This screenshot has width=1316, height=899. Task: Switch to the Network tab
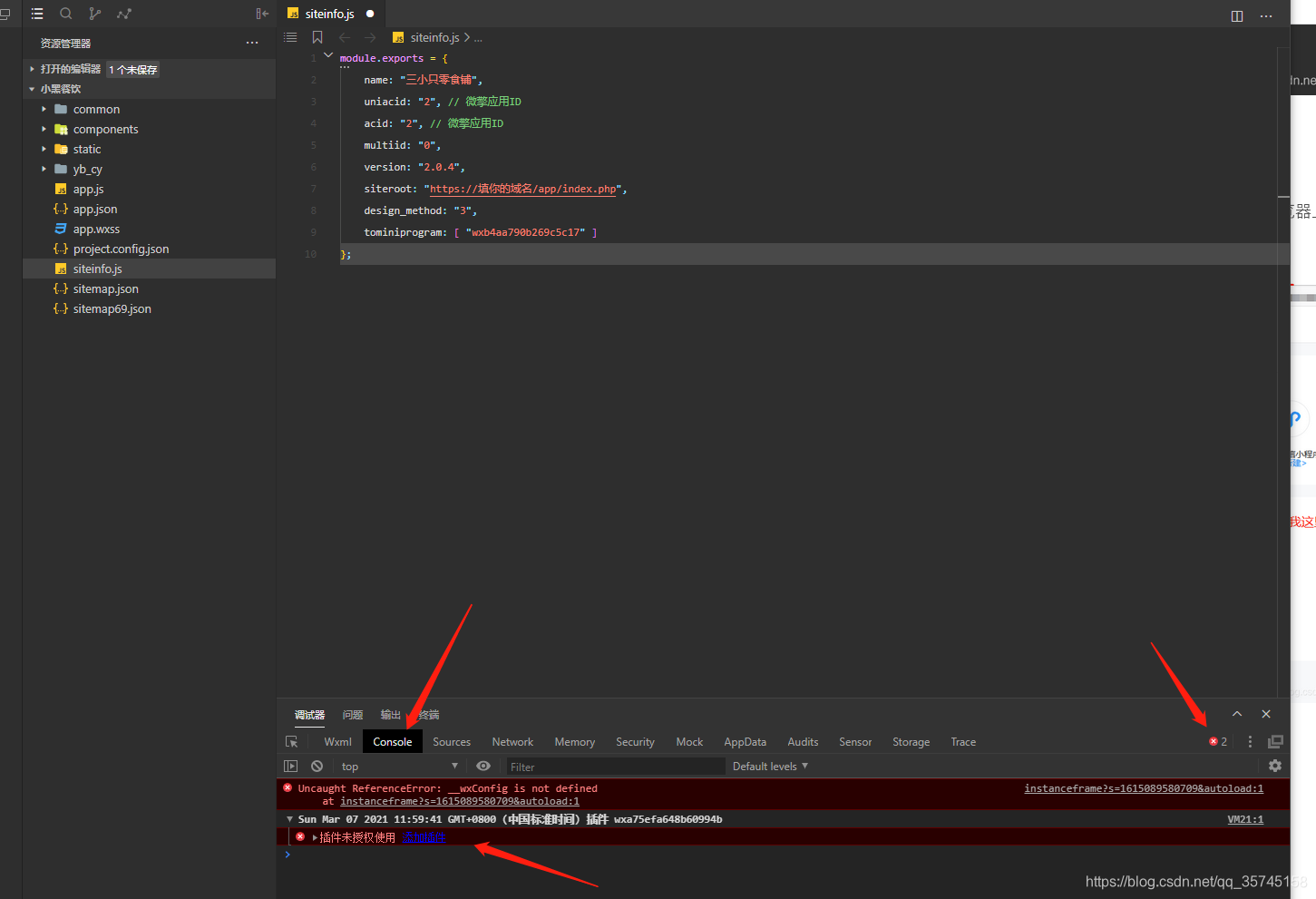pos(512,742)
